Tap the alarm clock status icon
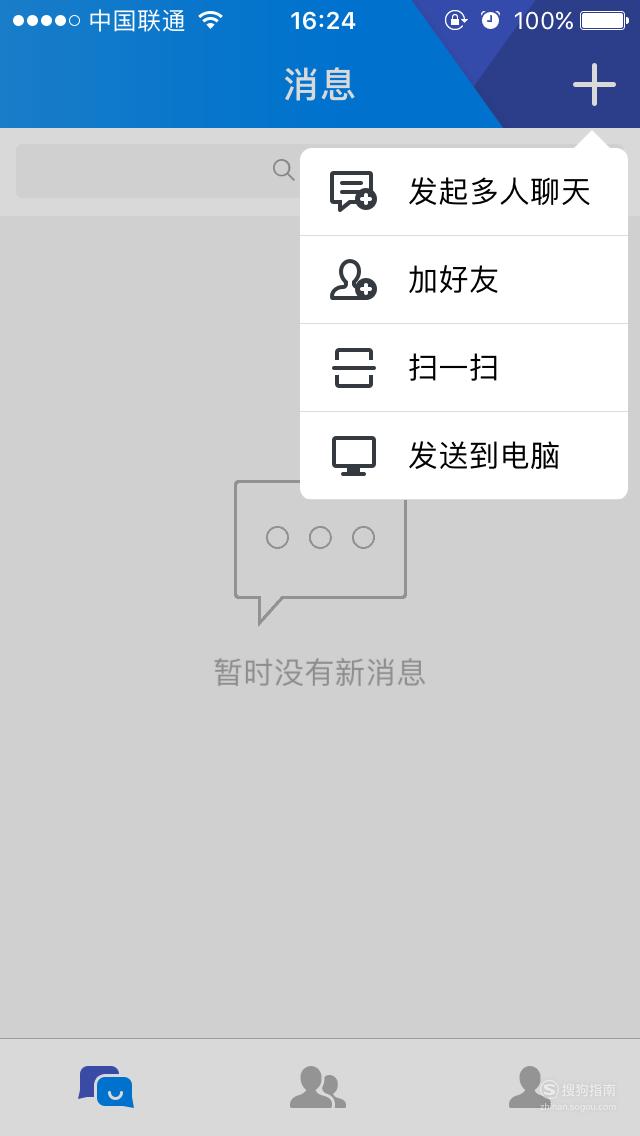The width and height of the screenshot is (640, 1136). 491,20
